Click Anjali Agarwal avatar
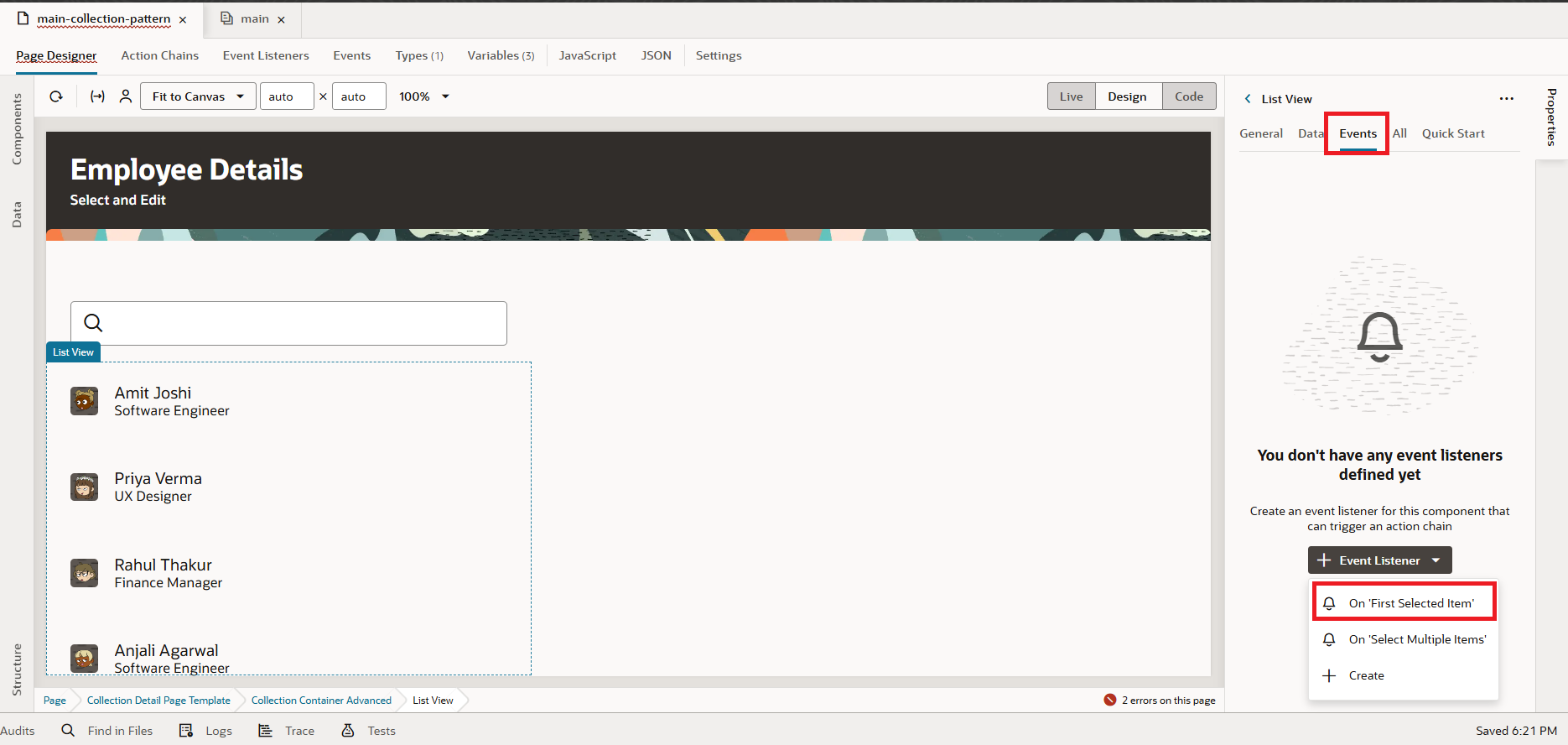The height and width of the screenshot is (745, 1568). 84,659
